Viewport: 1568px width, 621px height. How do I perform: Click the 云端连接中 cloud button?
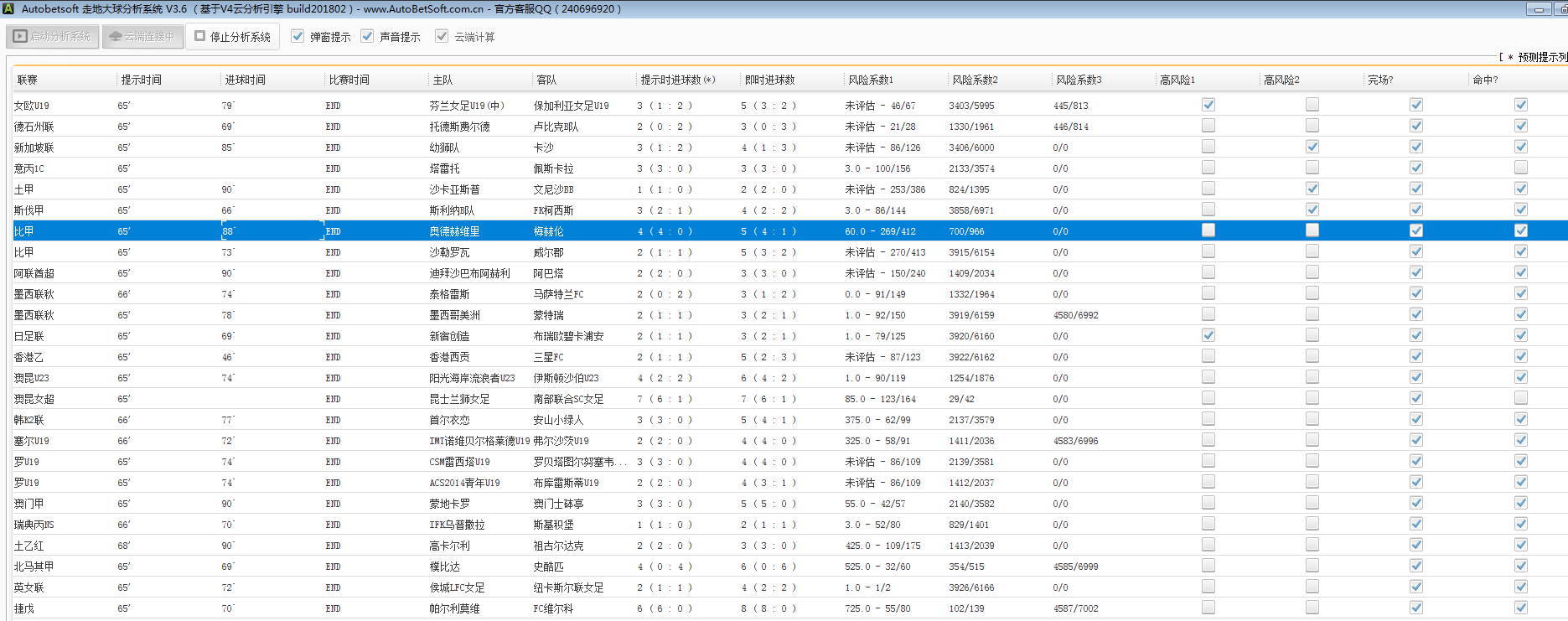click(142, 37)
